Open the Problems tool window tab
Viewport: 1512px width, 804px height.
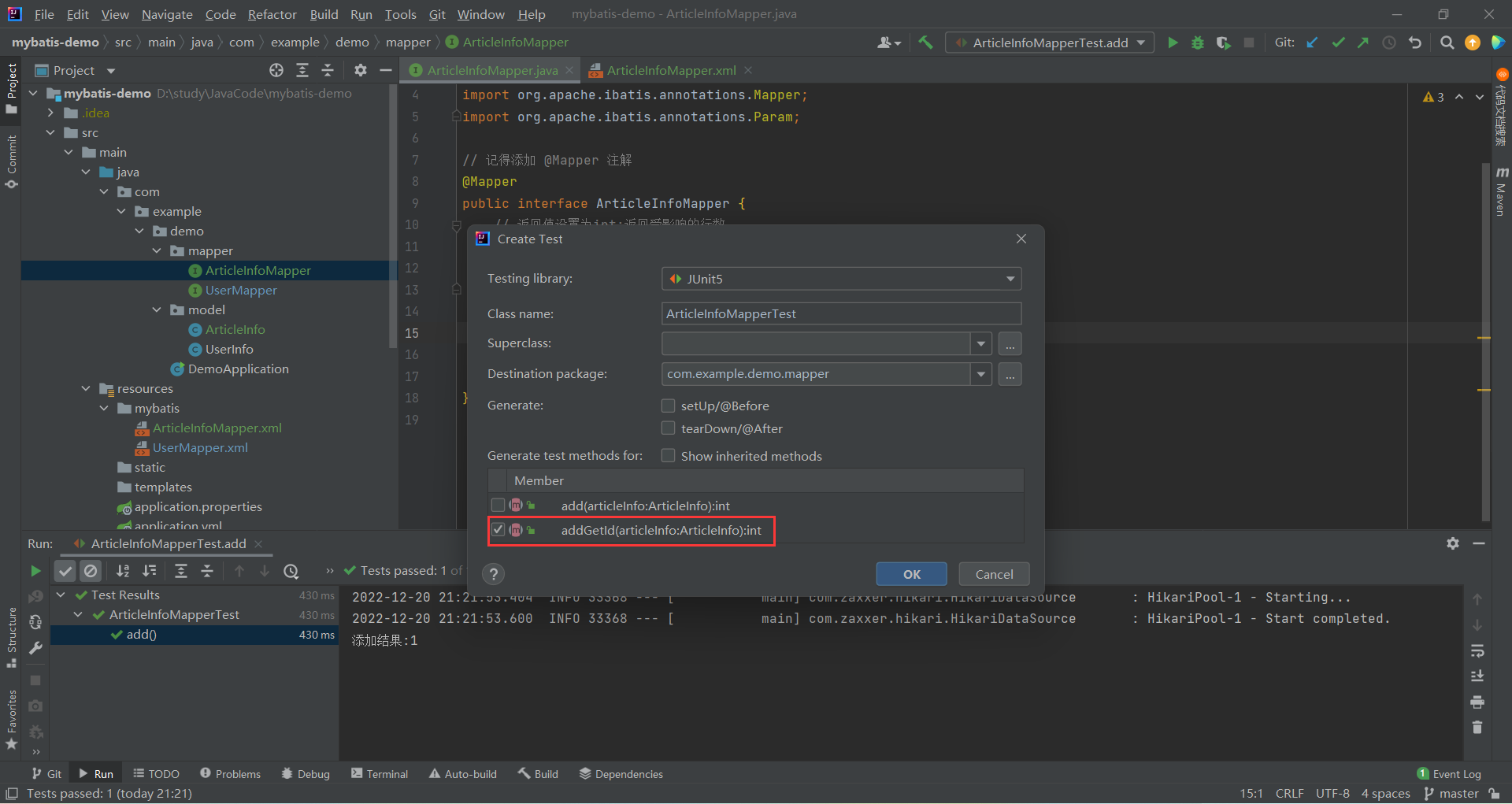pyautogui.click(x=230, y=774)
